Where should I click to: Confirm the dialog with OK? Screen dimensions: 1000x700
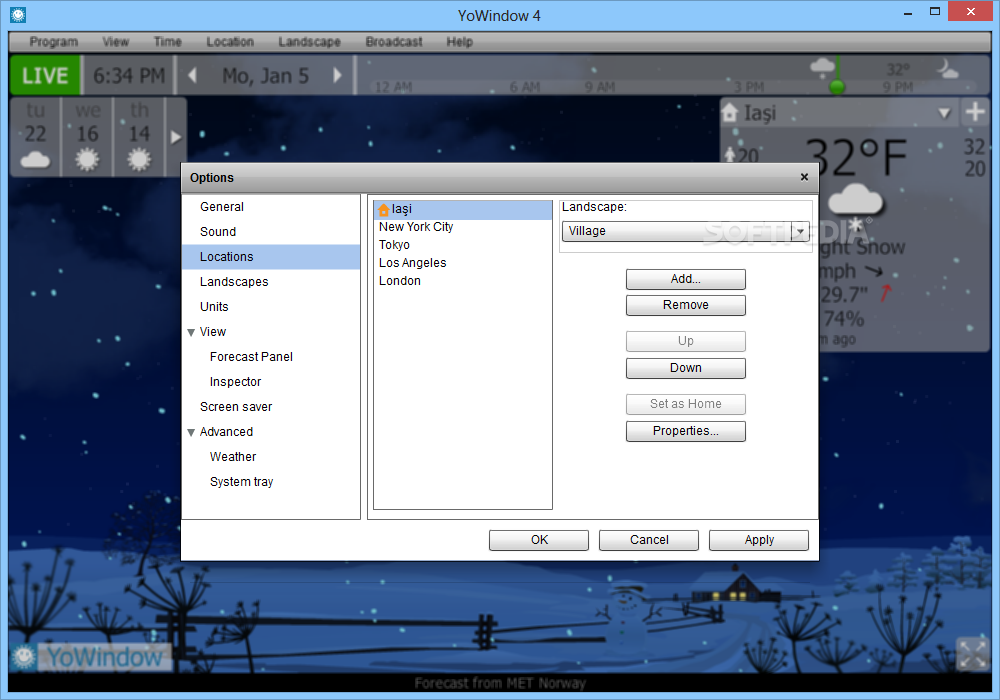coord(539,540)
